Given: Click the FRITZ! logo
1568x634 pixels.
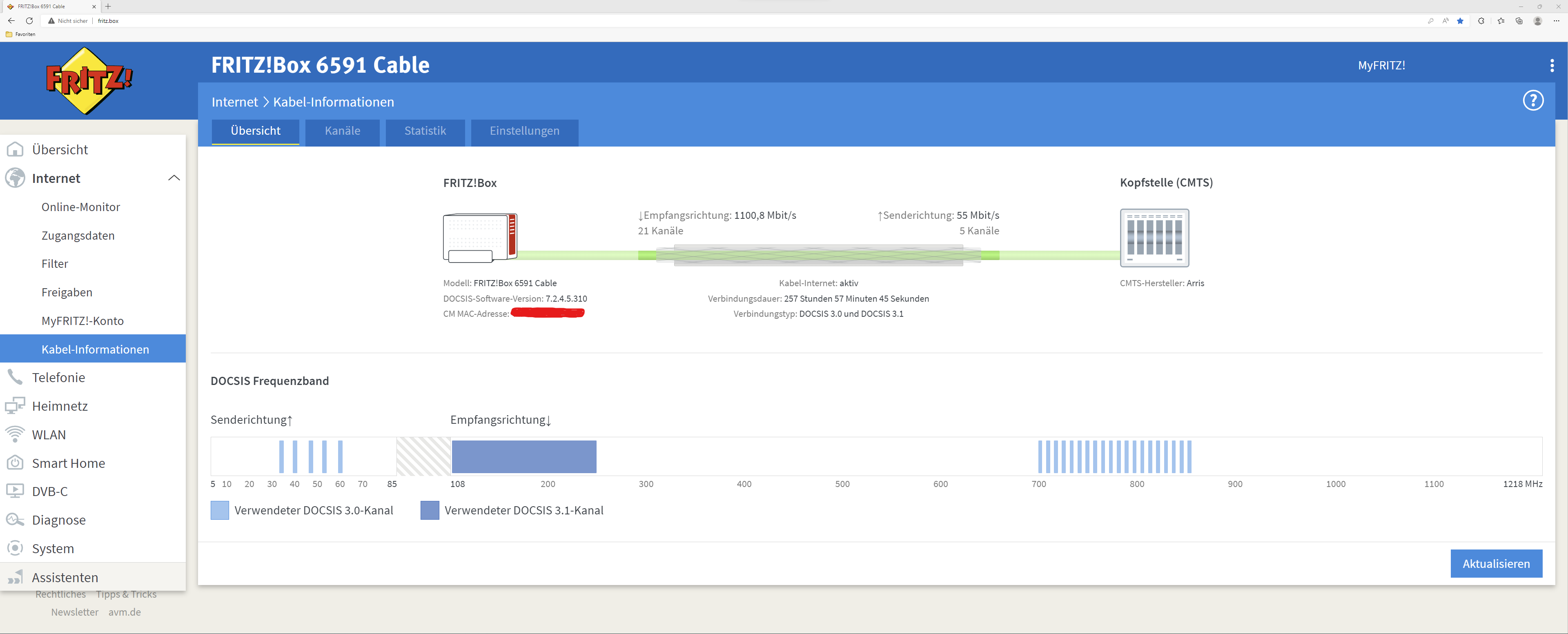Looking at the screenshot, I should 89,80.
